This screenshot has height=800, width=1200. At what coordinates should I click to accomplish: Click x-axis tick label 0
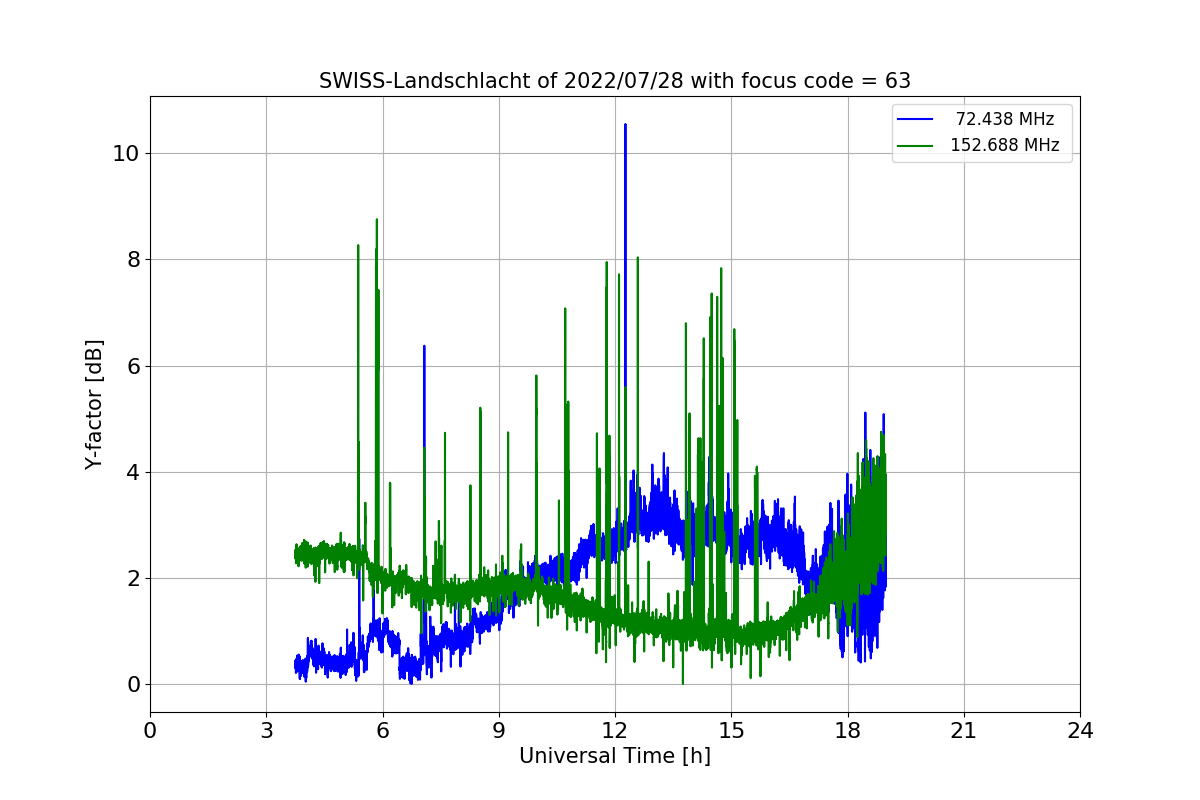point(150,731)
